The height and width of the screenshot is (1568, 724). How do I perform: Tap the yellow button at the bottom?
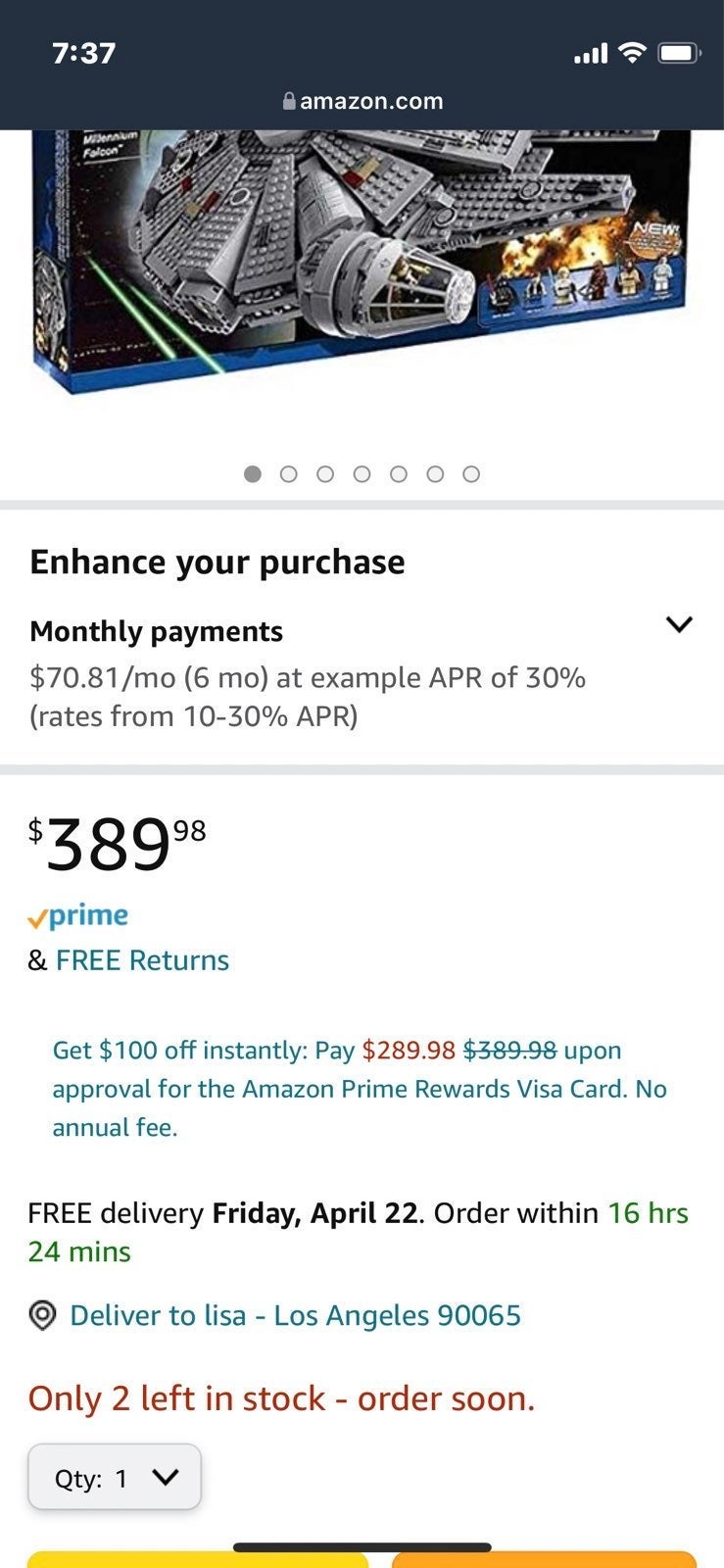pyautogui.click(x=197, y=1559)
